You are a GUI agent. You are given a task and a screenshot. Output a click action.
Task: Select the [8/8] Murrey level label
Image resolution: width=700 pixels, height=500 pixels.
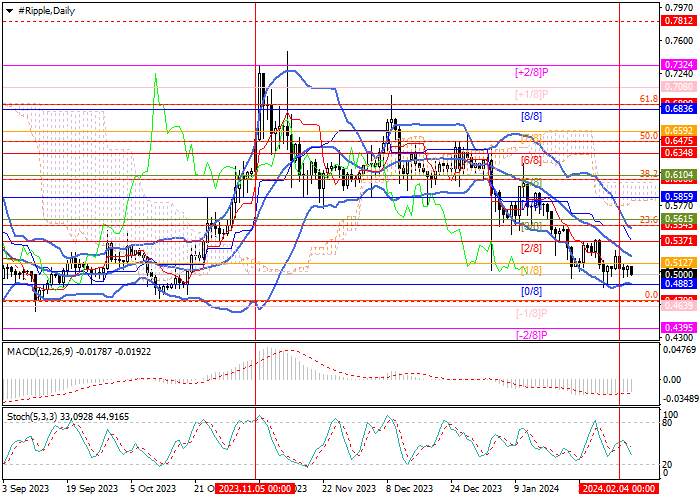[x=531, y=117]
